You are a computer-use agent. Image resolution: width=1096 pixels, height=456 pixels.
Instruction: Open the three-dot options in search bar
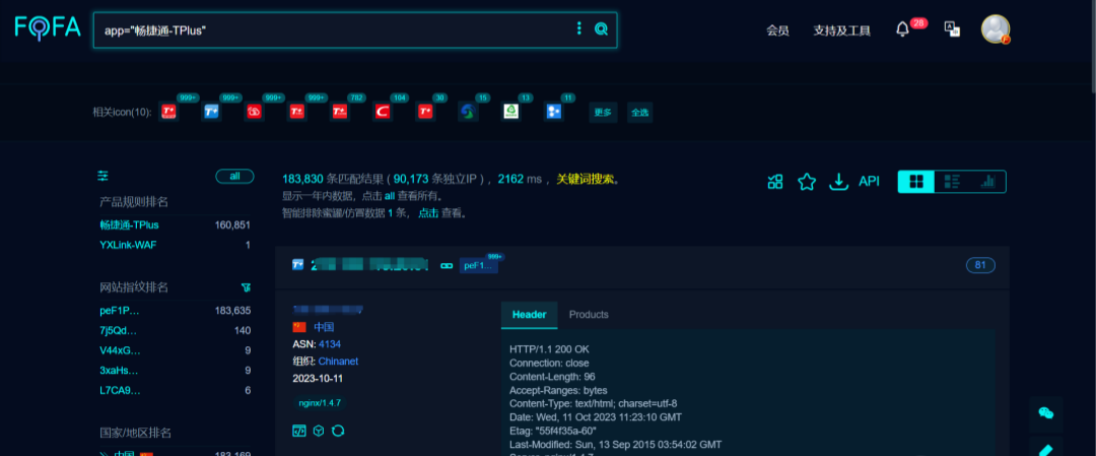coord(579,29)
